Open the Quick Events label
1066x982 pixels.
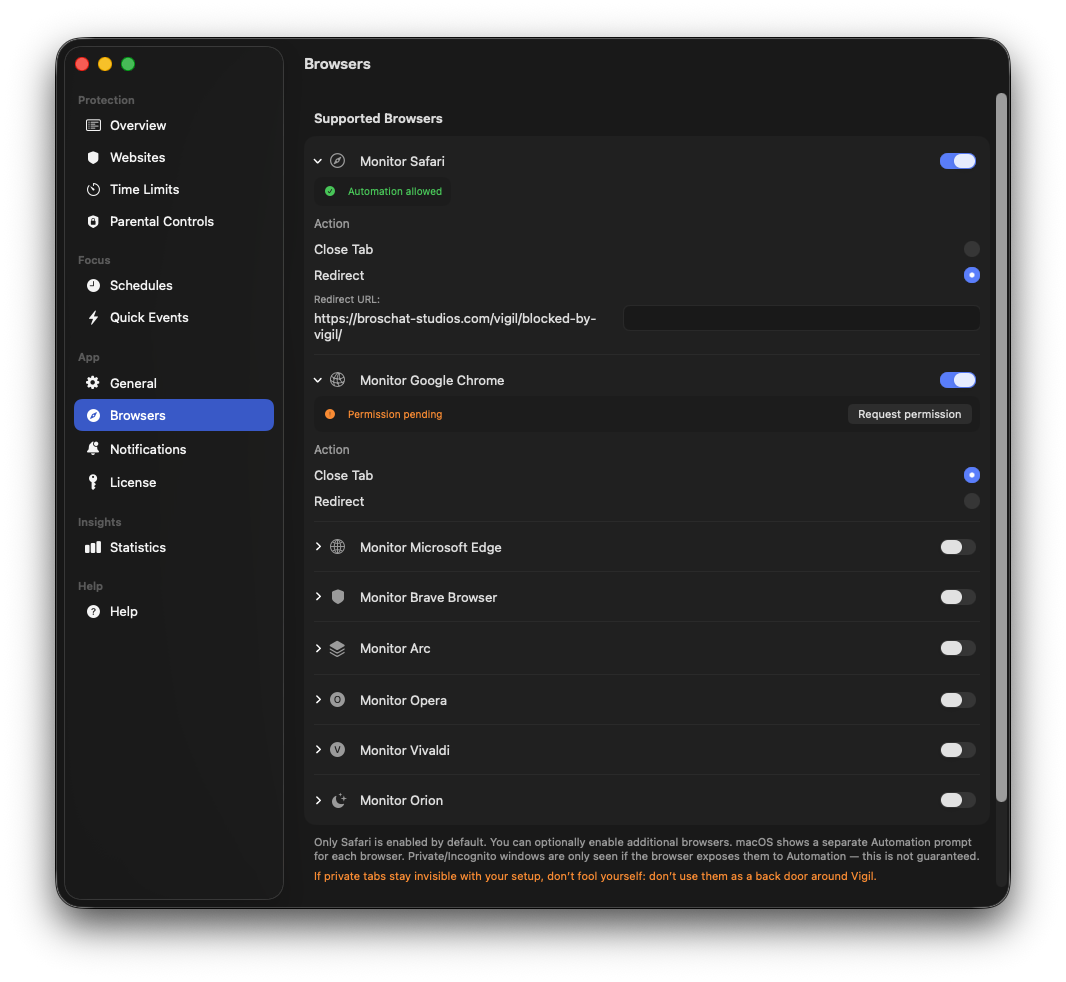150,317
